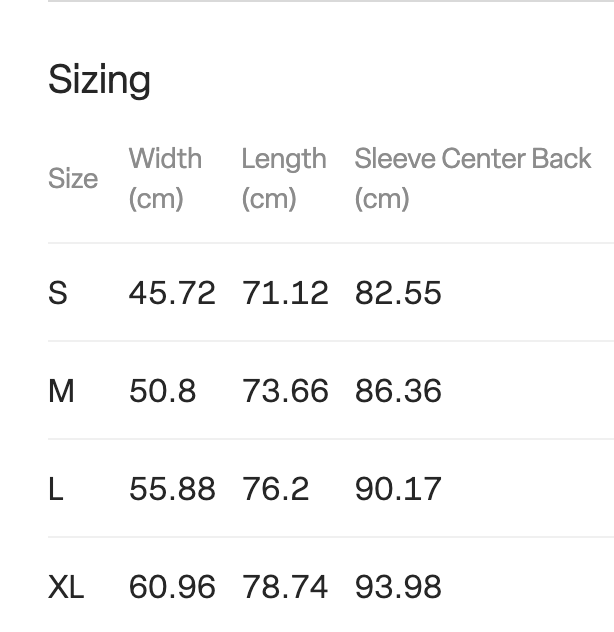This screenshot has height=632, width=614.
Task: Click the 82.55 sleeve value for S
Action: coord(398,293)
